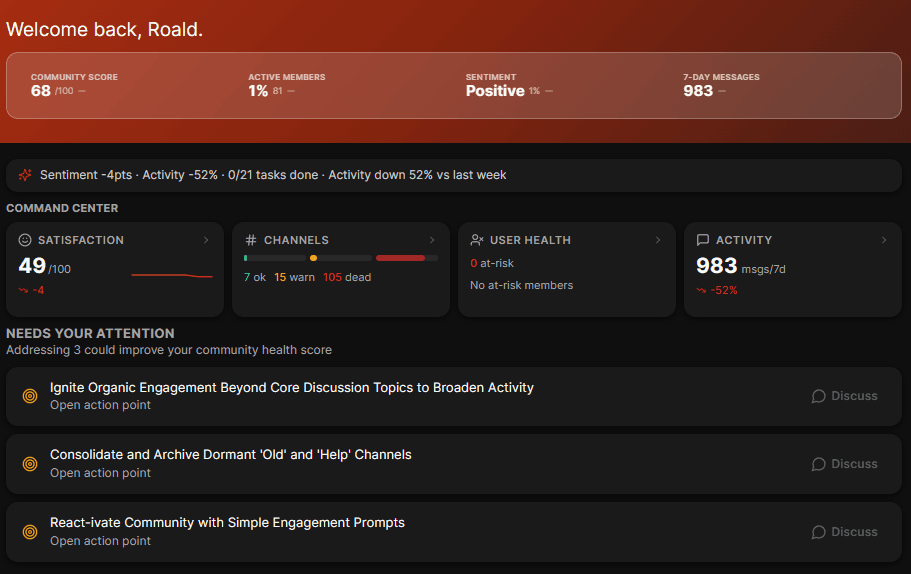Click the red dead-channels progress bar segment
911x574 pixels.
[x=400, y=258]
